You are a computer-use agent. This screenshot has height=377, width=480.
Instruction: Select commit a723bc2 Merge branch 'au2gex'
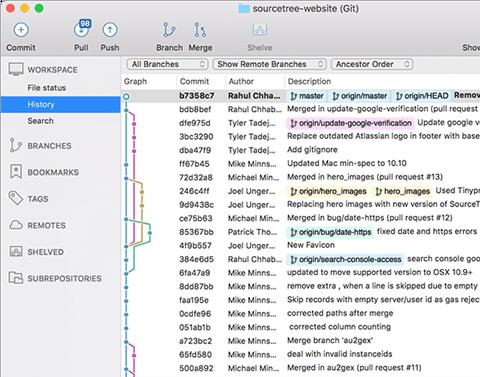(x=300, y=341)
